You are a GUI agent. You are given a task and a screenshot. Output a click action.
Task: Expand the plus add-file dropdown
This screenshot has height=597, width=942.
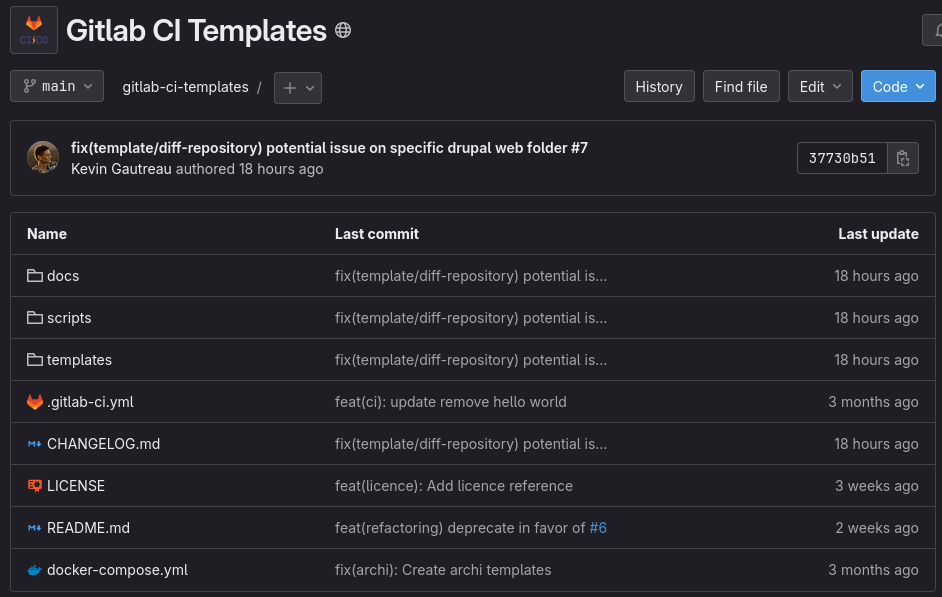coord(298,88)
